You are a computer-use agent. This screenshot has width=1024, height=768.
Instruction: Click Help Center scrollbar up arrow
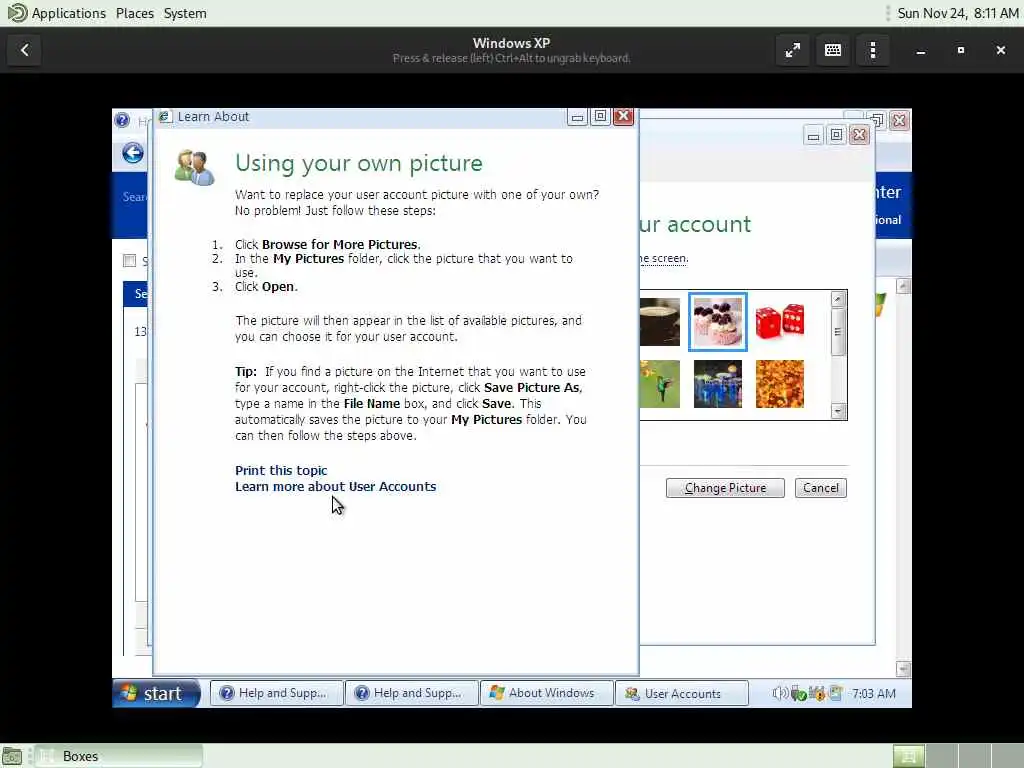[x=903, y=286]
